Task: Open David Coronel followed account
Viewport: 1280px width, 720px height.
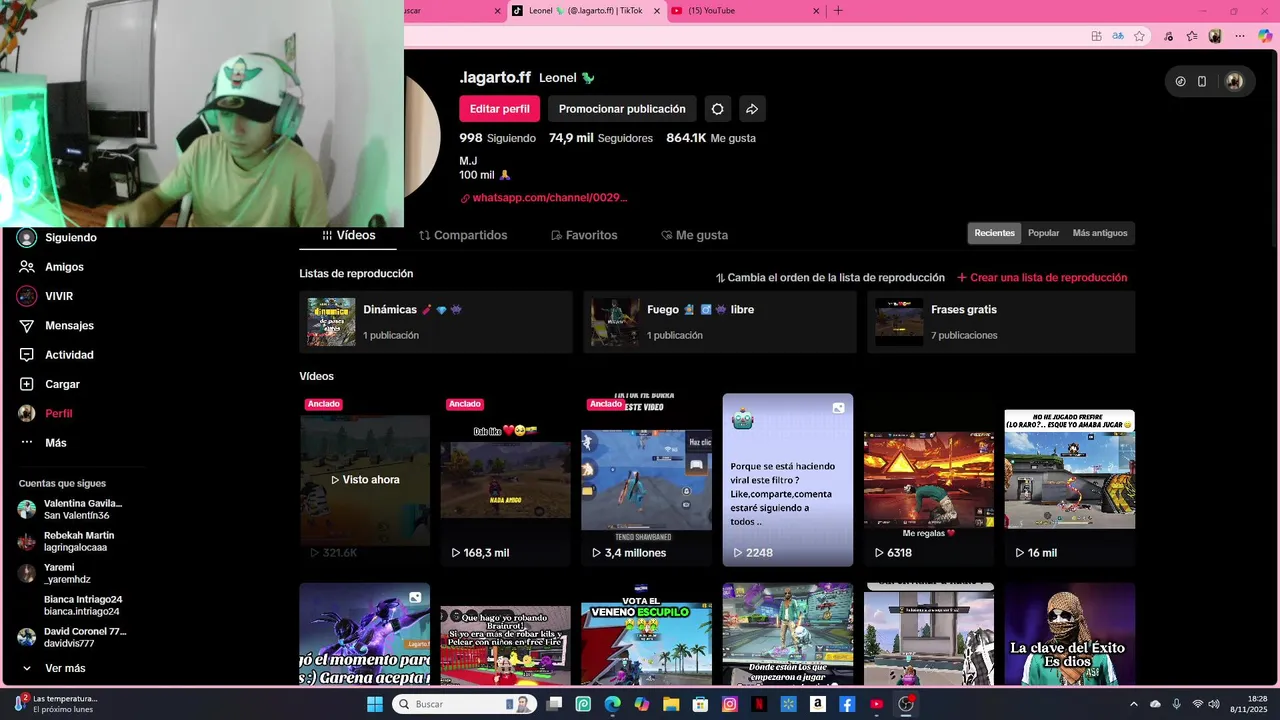Action: point(72,637)
